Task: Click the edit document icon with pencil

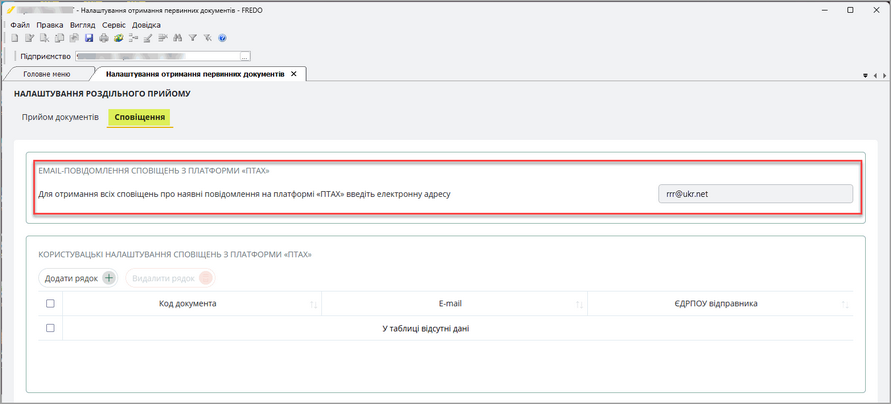Action: coord(30,38)
